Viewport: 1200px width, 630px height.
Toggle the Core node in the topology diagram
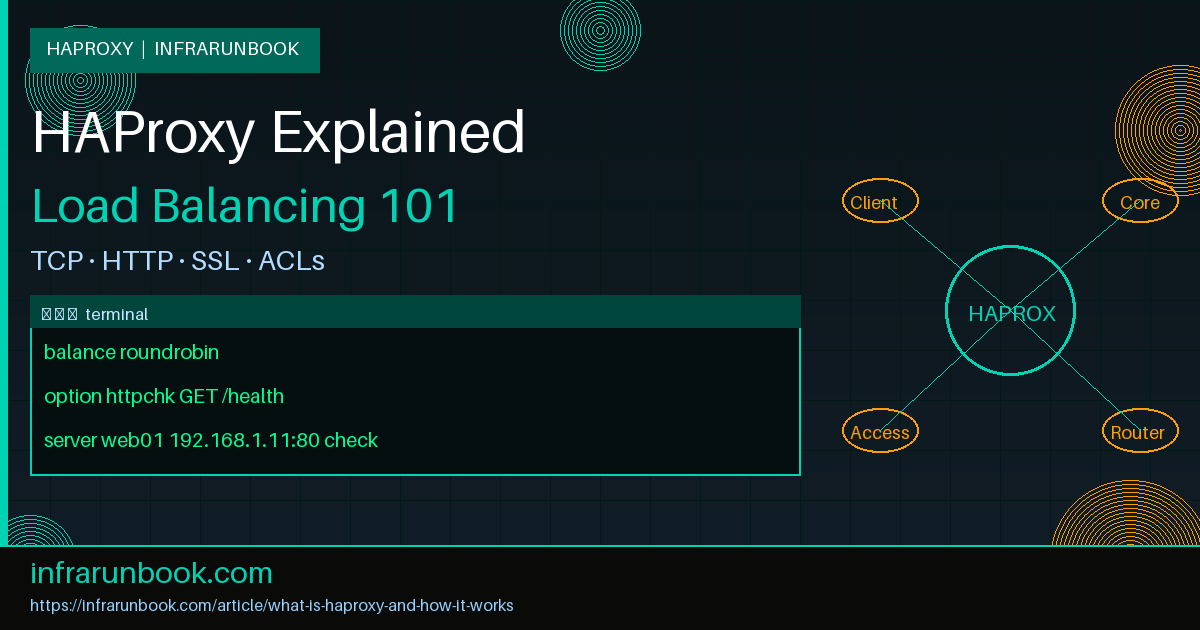coord(1140,201)
